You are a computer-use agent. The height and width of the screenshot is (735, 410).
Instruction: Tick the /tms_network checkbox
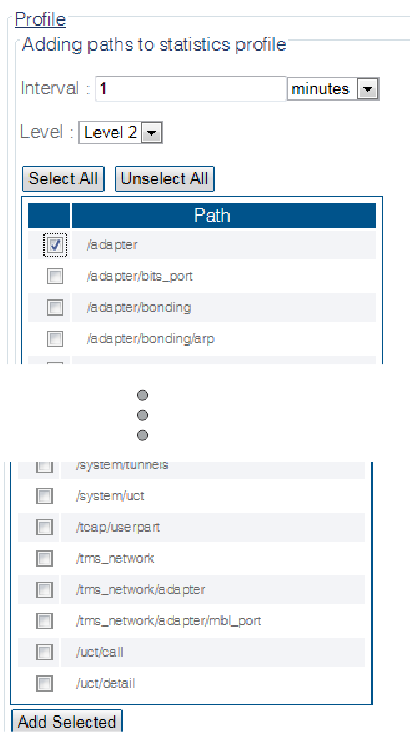tap(45, 558)
